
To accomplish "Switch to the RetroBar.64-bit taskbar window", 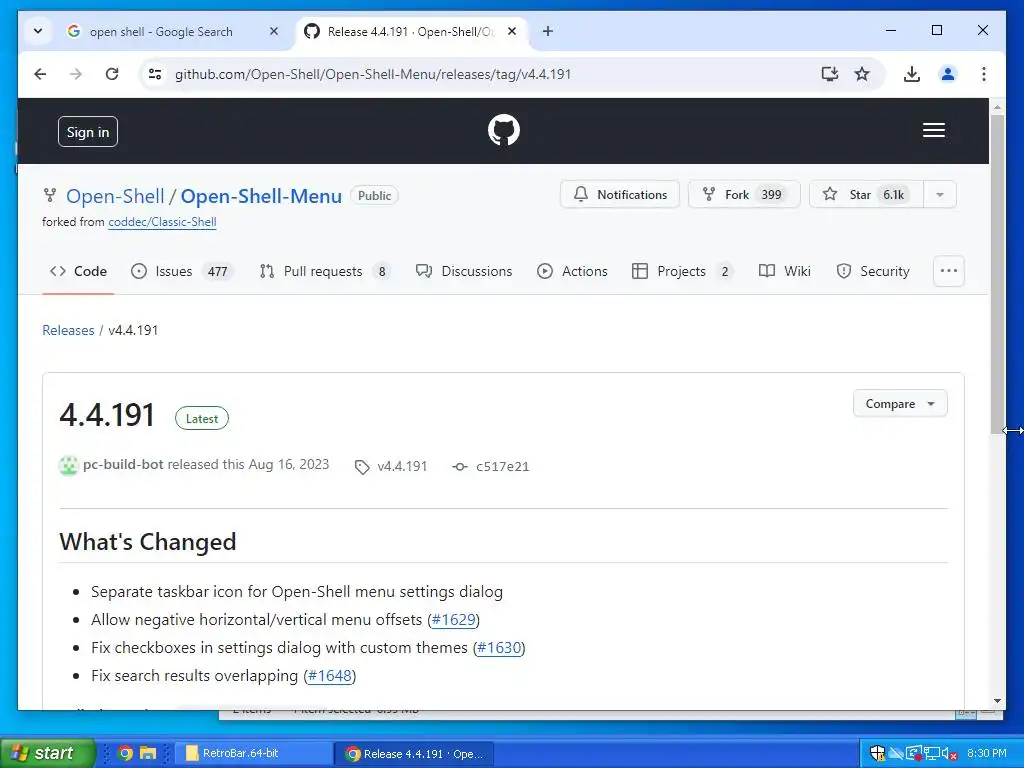I will pyautogui.click(x=254, y=753).
